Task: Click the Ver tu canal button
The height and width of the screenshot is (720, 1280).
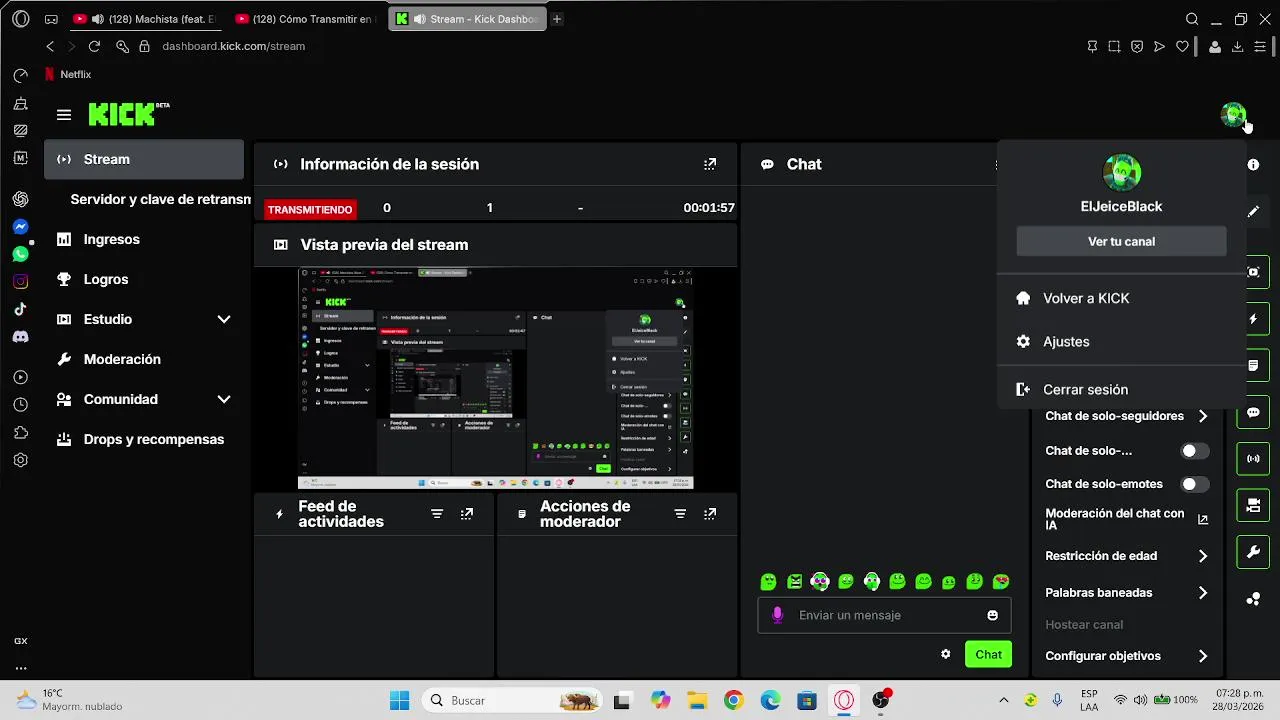Action: [1121, 241]
